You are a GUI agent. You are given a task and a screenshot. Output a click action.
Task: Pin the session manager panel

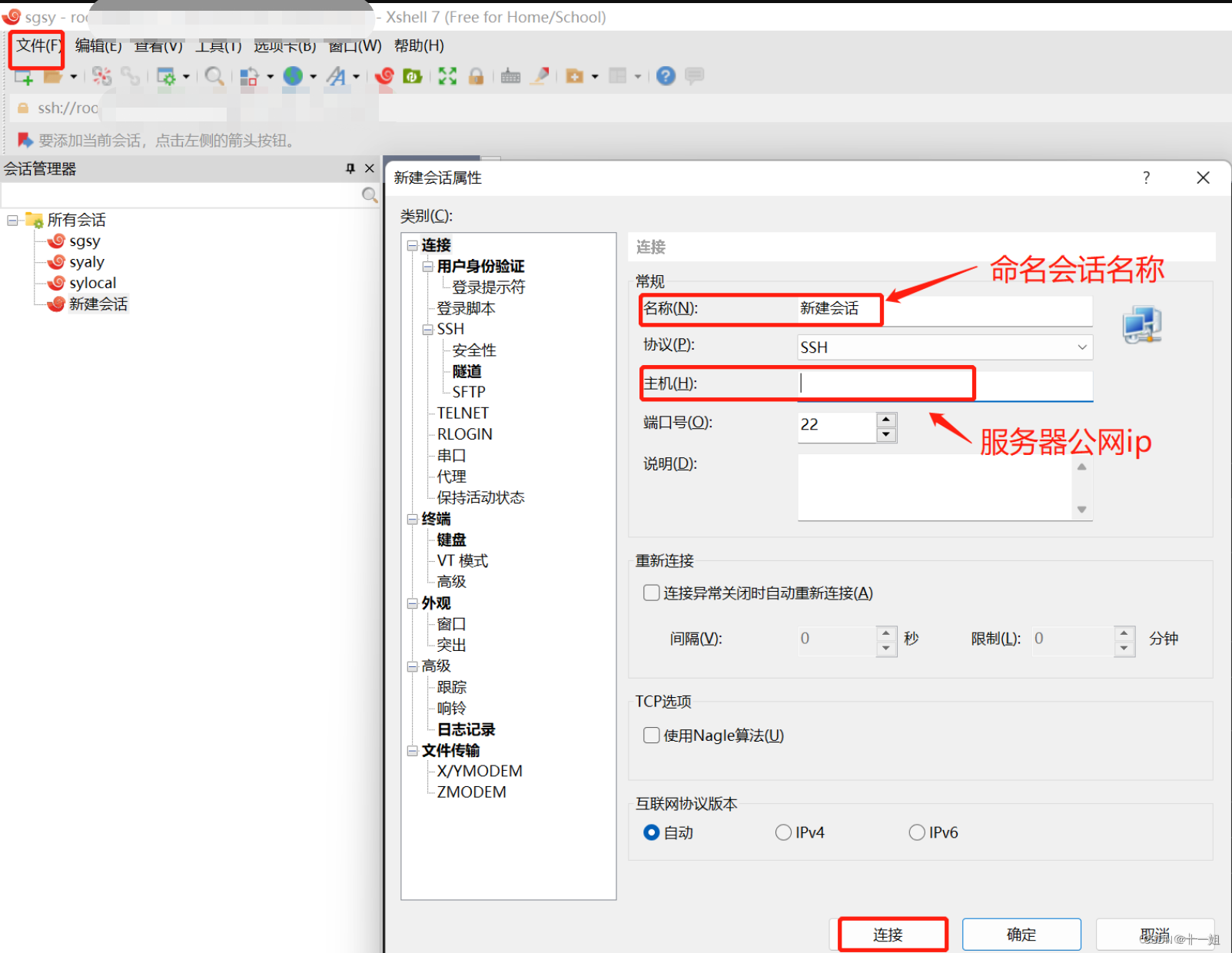click(x=350, y=168)
